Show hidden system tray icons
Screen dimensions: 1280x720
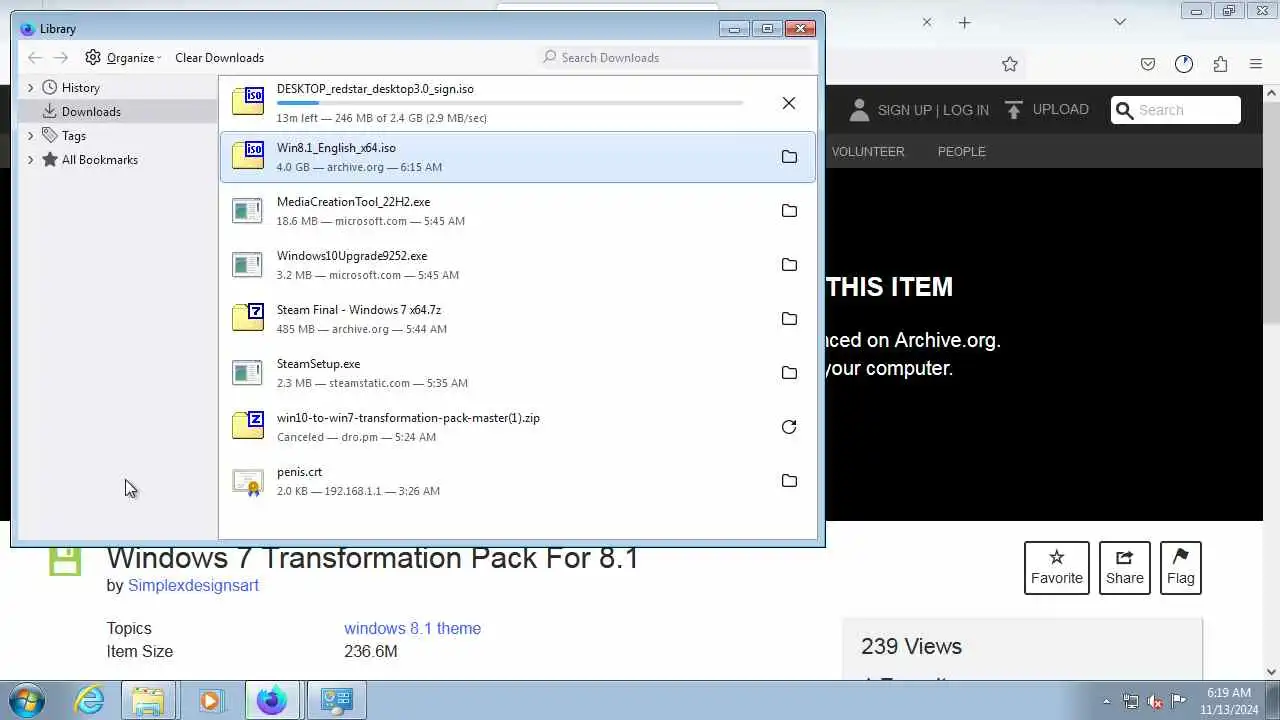click(x=1106, y=701)
